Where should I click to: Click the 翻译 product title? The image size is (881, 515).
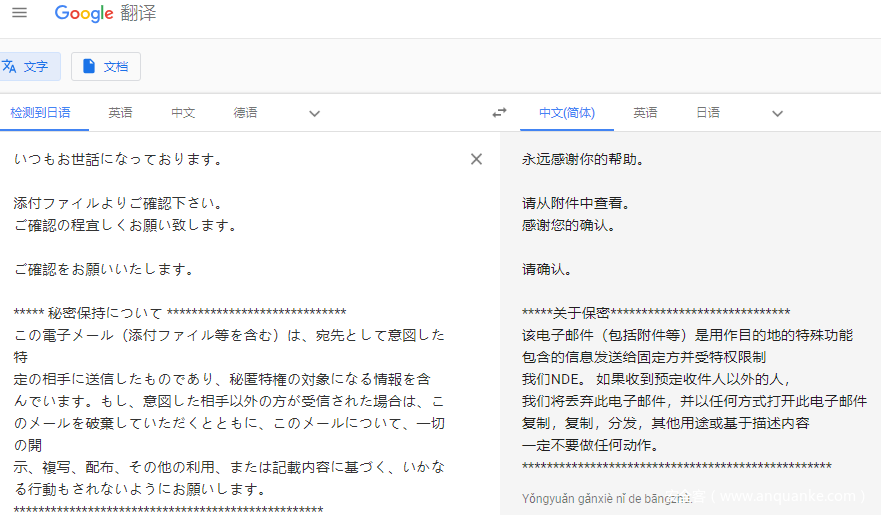pos(138,14)
